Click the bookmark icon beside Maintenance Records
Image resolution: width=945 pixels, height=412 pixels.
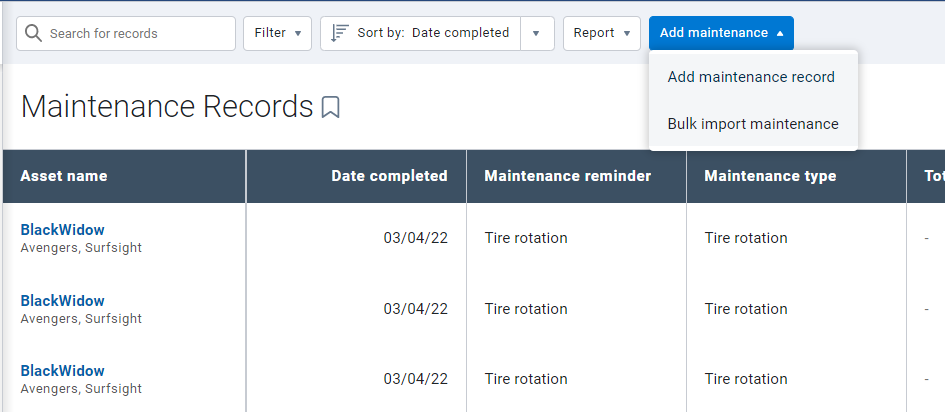tap(330, 107)
